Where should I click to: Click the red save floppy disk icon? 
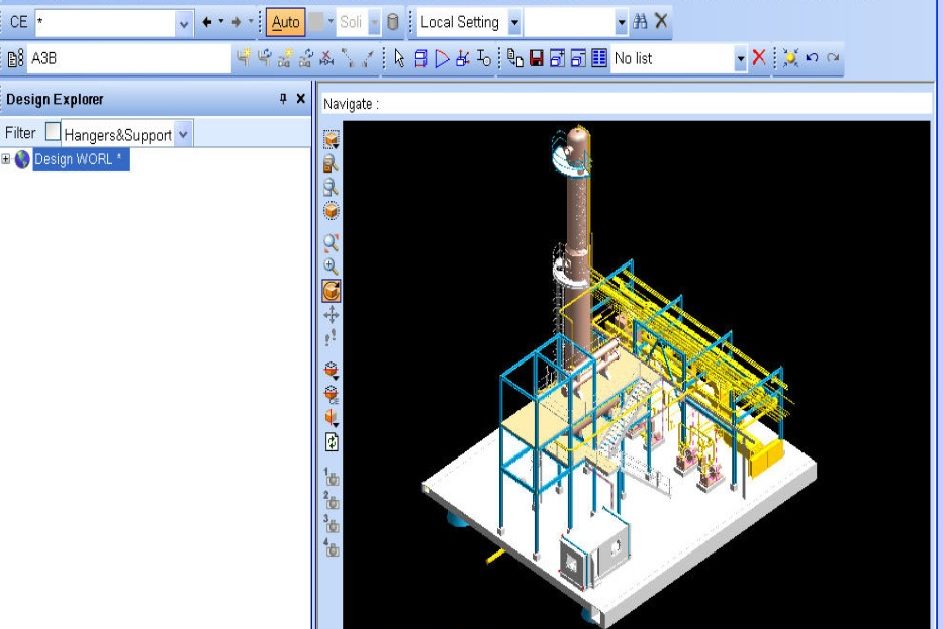tap(537, 58)
